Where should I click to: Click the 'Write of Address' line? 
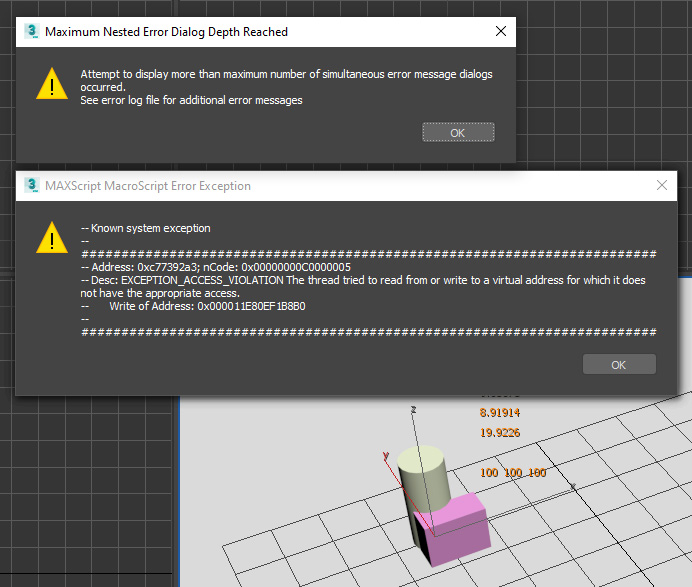click(x=206, y=306)
